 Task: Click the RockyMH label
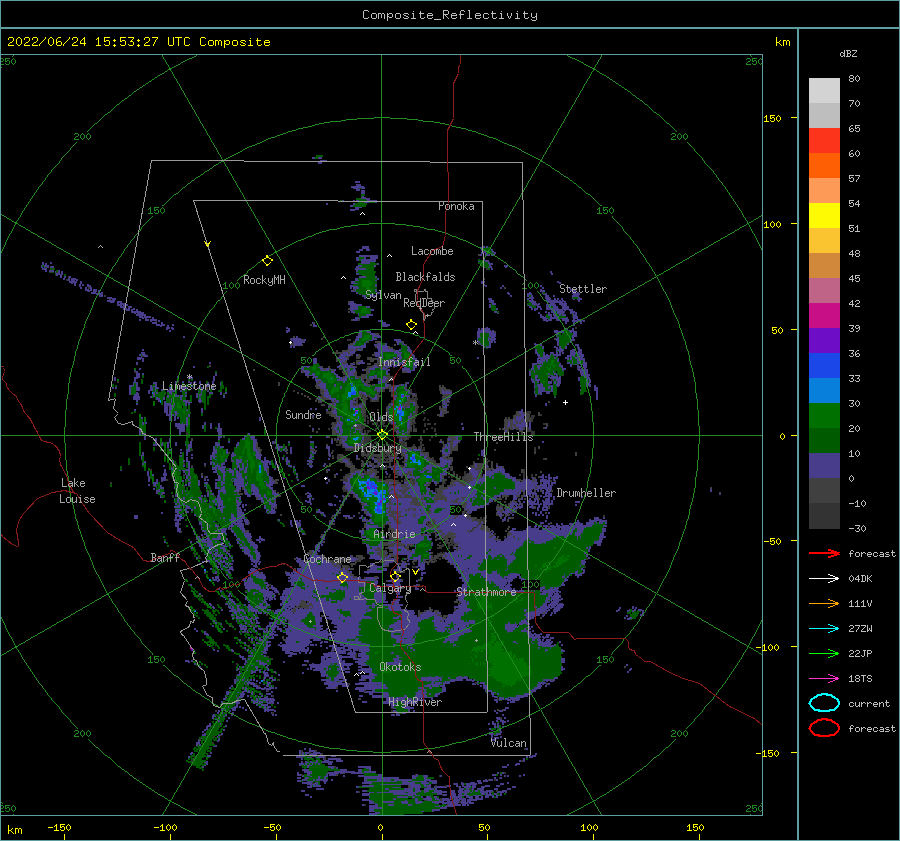point(264,280)
